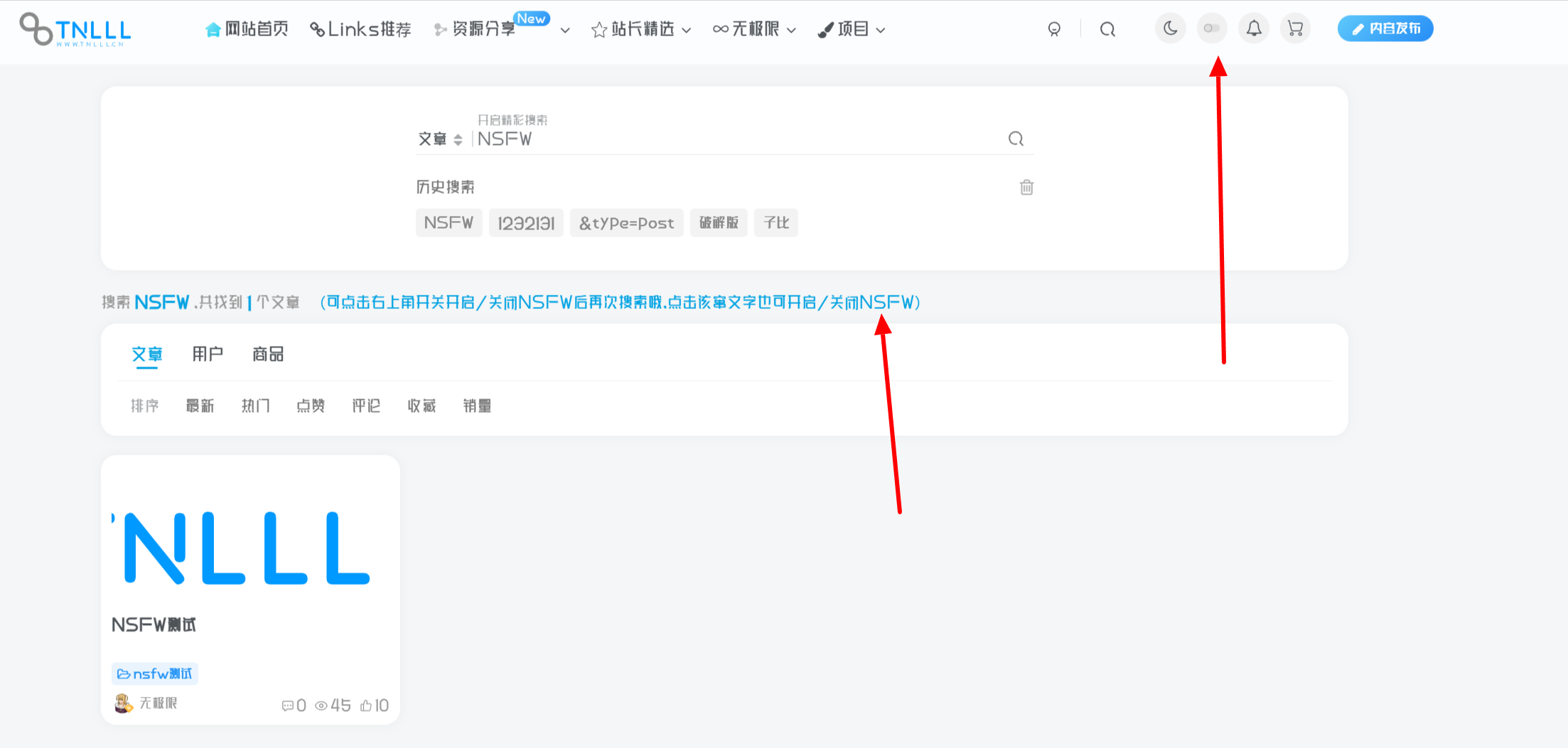
Task: Open the shopping cart
Action: [x=1295, y=28]
